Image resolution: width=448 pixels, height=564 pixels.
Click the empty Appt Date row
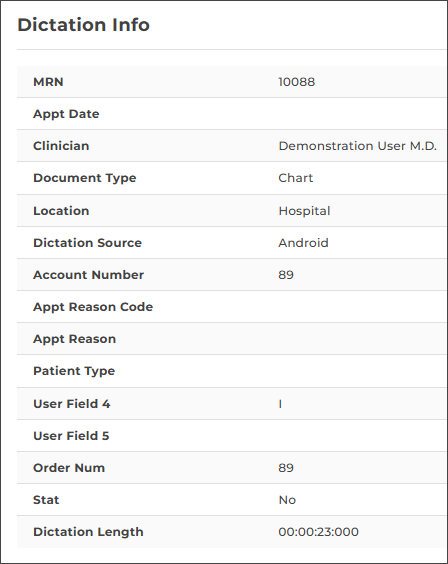point(232,114)
